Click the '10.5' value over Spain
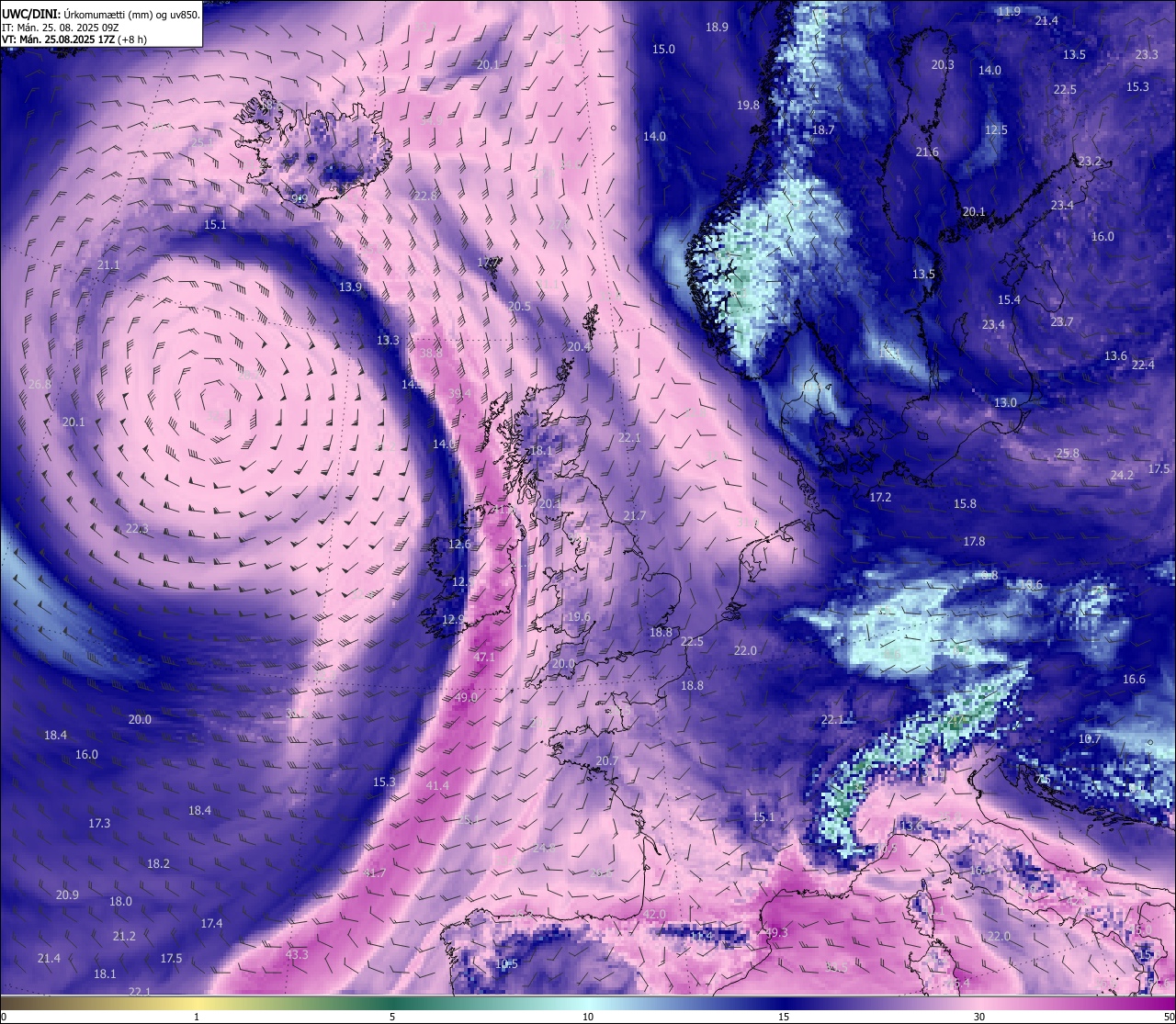This screenshot has width=1176, height=1024. [x=506, y=964]
